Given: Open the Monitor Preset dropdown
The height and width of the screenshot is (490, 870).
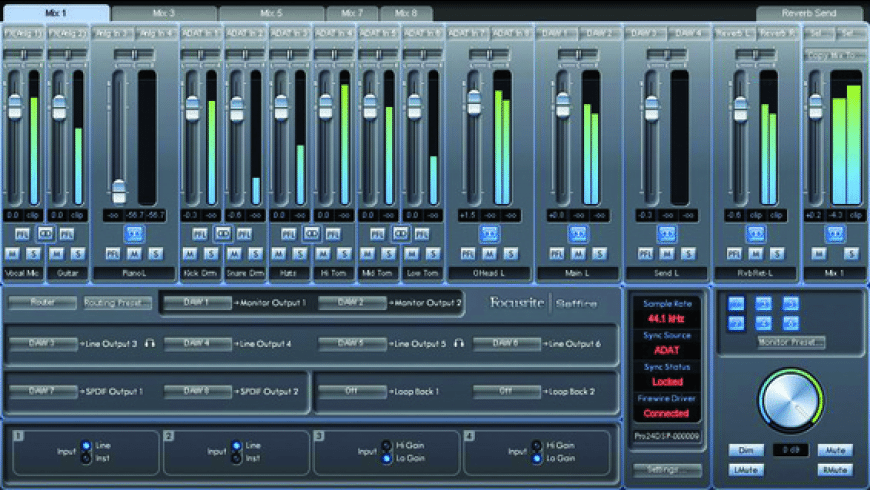Looking at the screenshot, I should coord(791,342).
